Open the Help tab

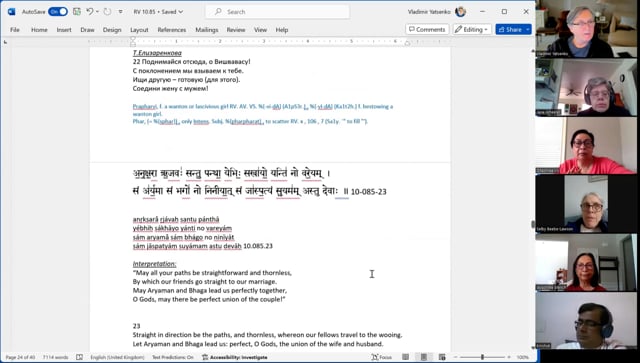tap(282, 30)
